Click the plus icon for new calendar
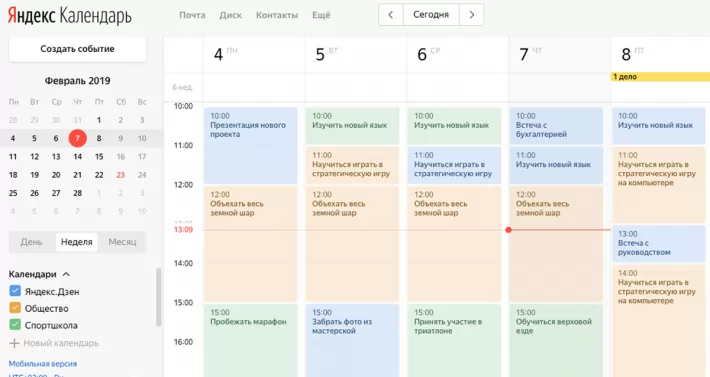 pos(14,343)
